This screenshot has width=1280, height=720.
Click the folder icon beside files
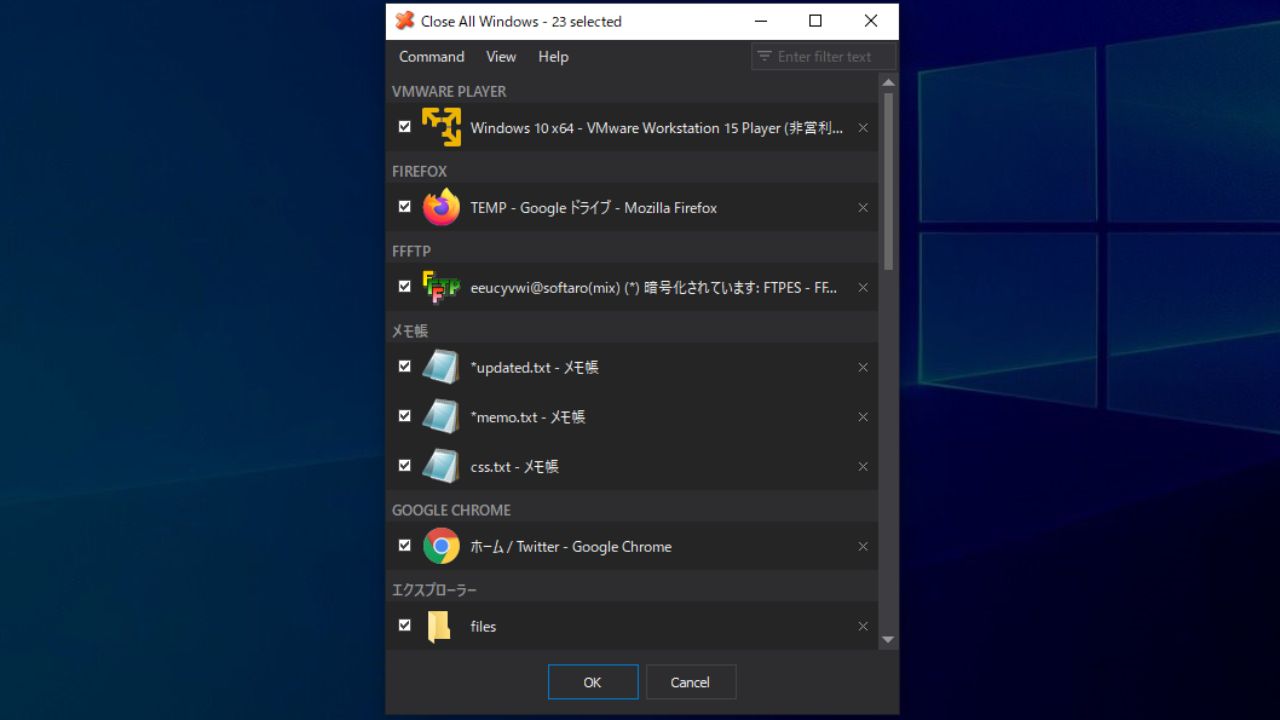(438, 626)
